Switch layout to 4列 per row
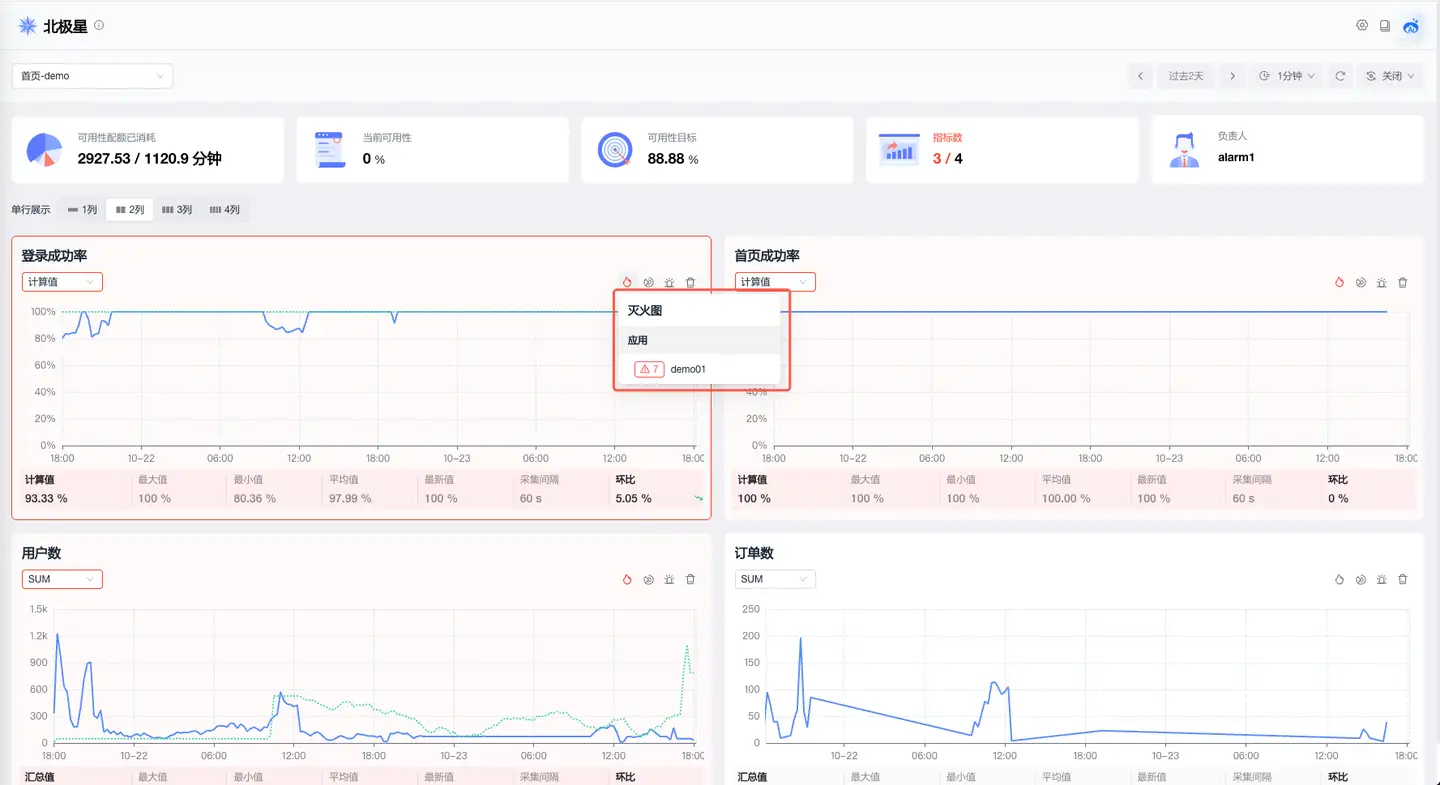Screen dimensions: 1440x785 click(x=224, y=210)
